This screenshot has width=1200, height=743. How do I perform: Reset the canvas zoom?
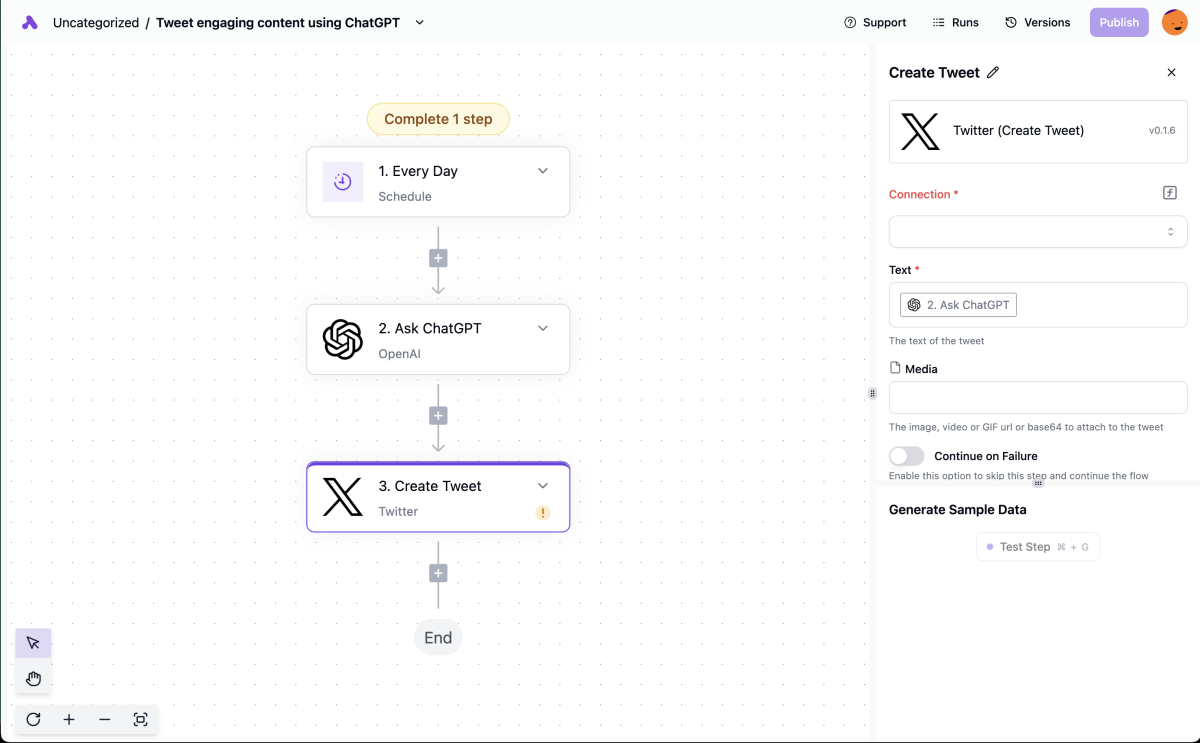pyautogui.click(x=33, y=719)
